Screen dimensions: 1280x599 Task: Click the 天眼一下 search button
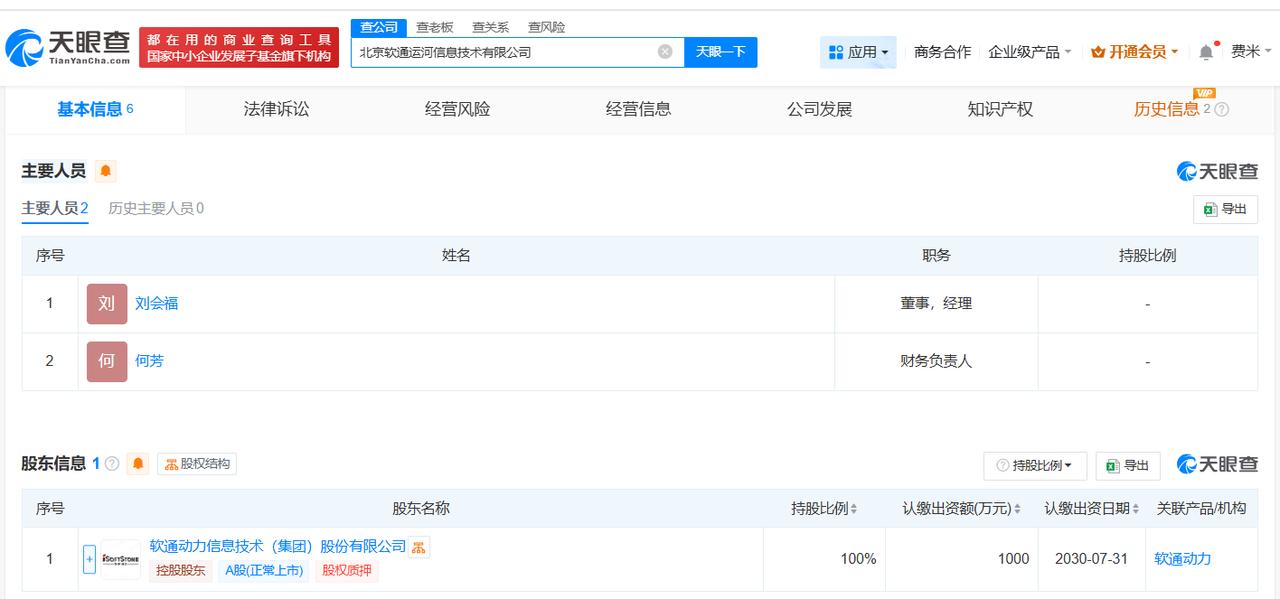pyautogui.click(x=720, y=52)
